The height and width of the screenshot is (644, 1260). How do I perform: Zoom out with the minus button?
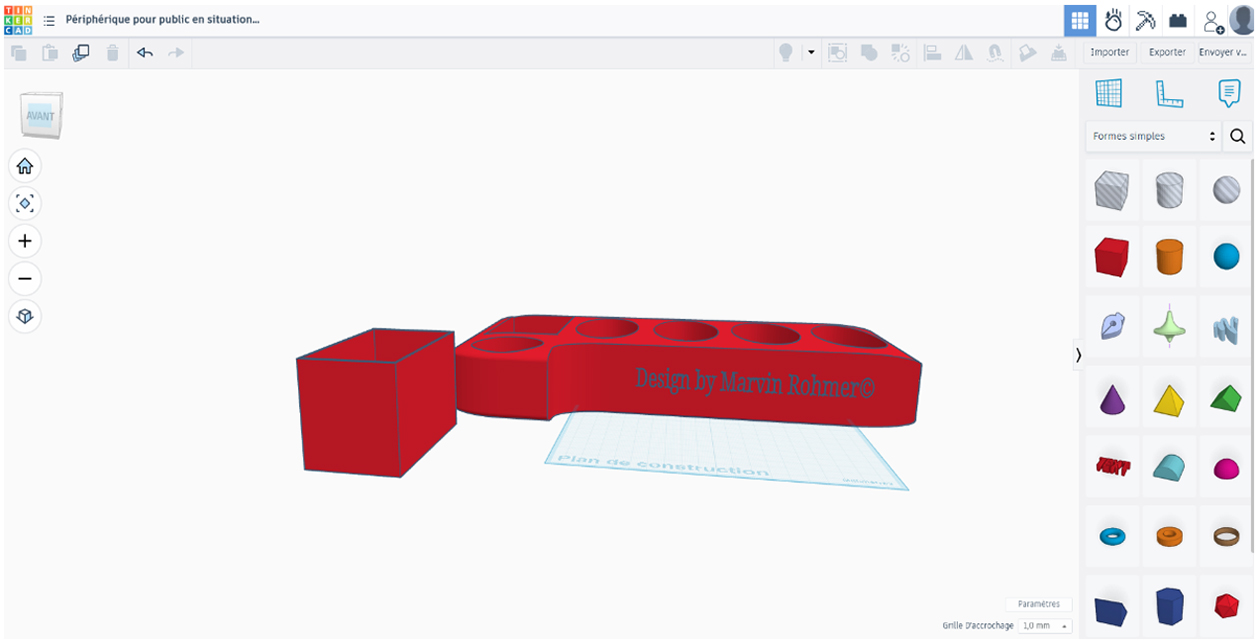[x=25, y=279]
